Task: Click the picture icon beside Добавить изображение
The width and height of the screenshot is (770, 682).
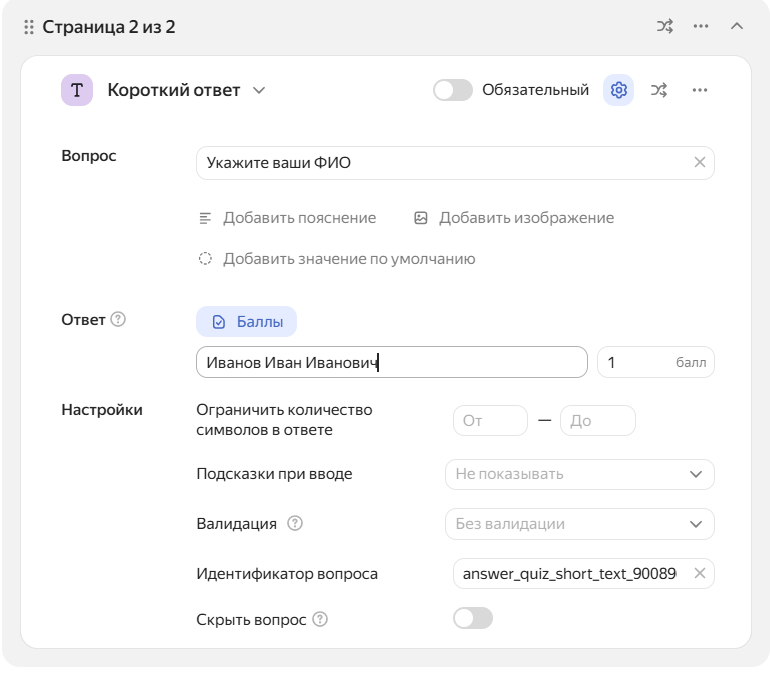Action: (421, 218)
